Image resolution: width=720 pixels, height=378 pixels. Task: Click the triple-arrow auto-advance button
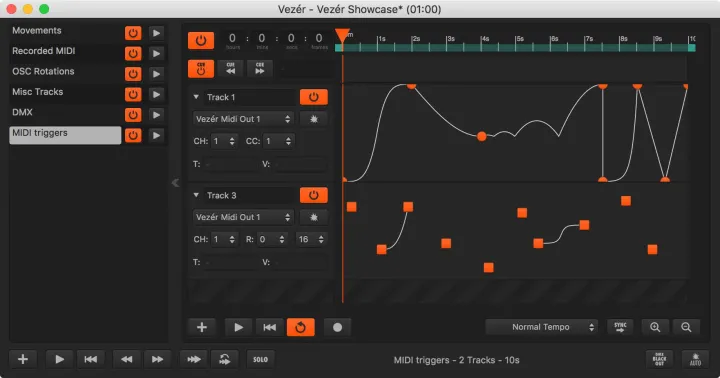click(193, 359)
